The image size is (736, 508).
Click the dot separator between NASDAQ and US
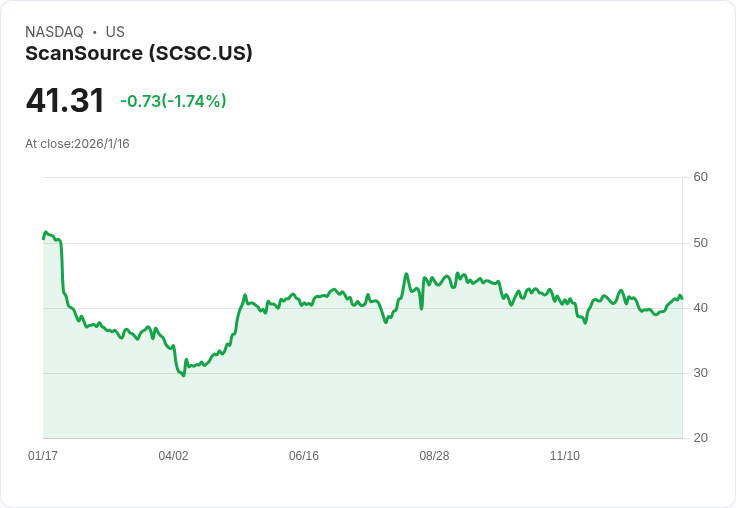coord(94,32)
